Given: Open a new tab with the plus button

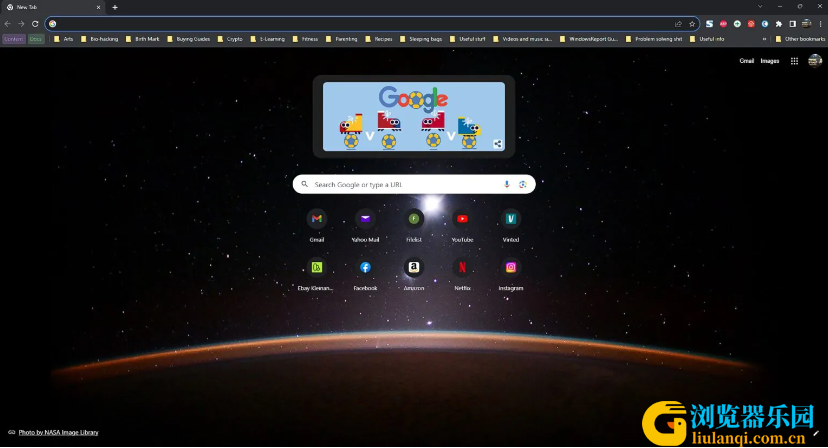Looking at the screenshot, I should coord(115,7).
